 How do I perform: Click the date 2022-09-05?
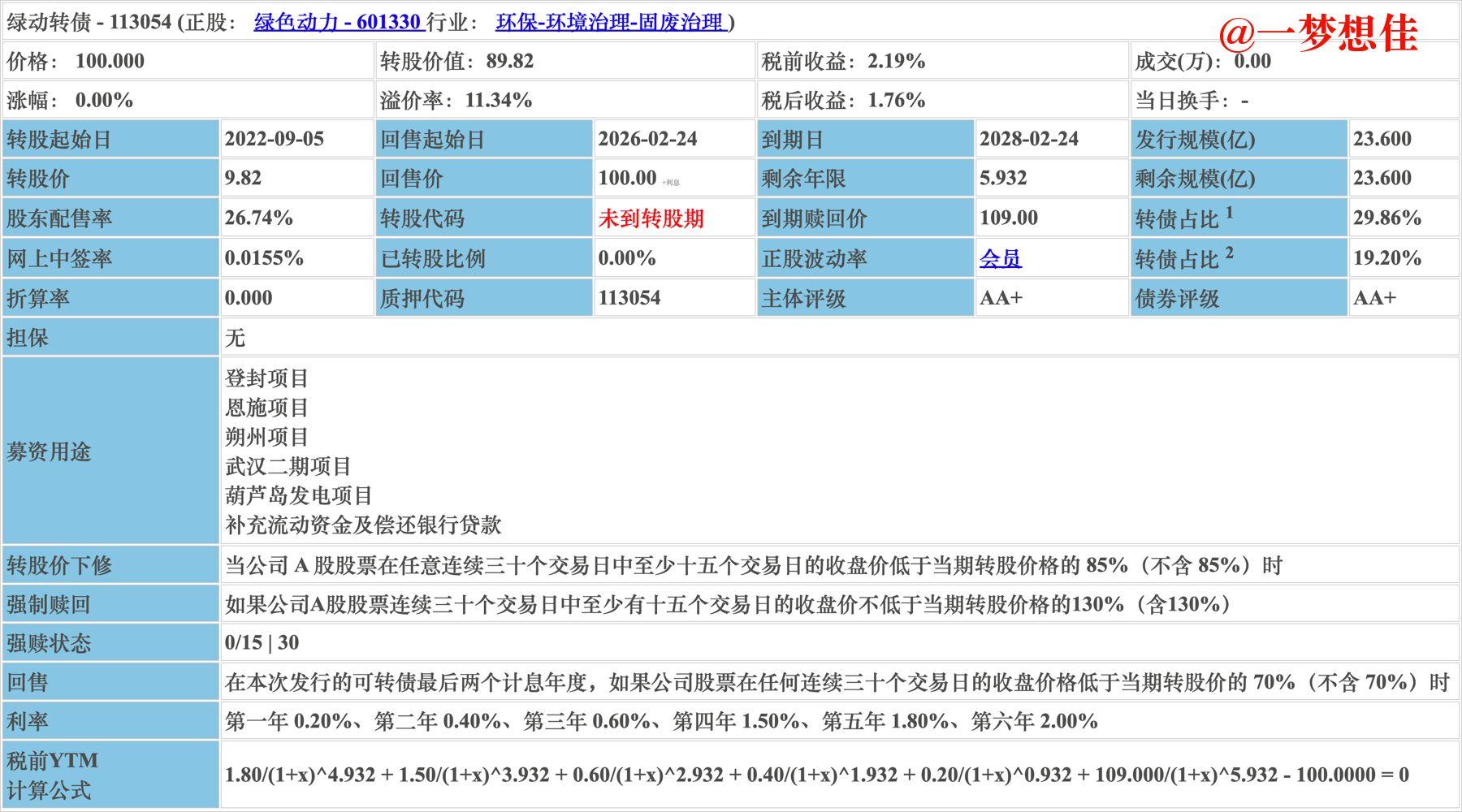tap(274, 139)
